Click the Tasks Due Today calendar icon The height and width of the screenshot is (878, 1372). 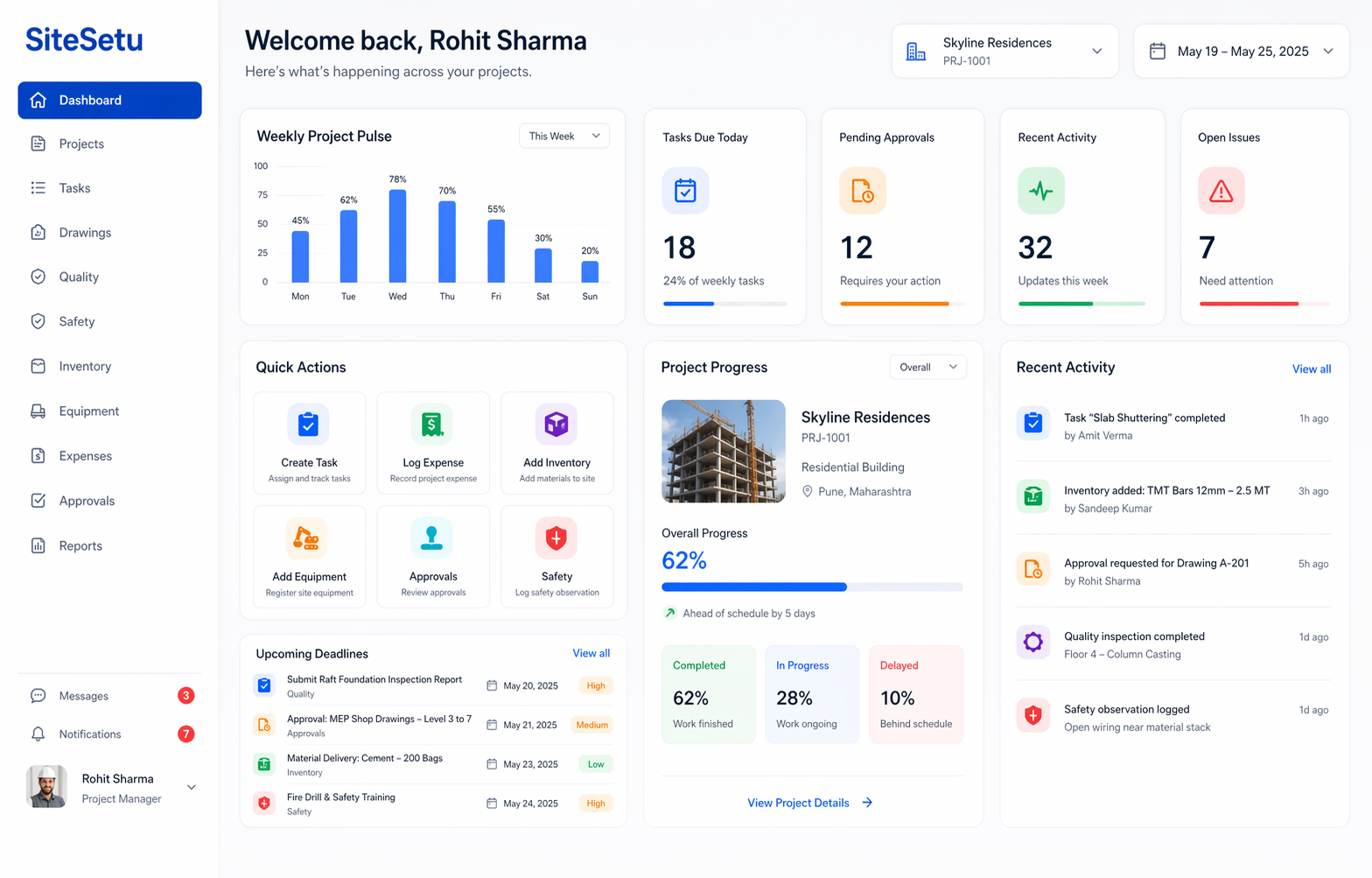click(x=685, y=191)
